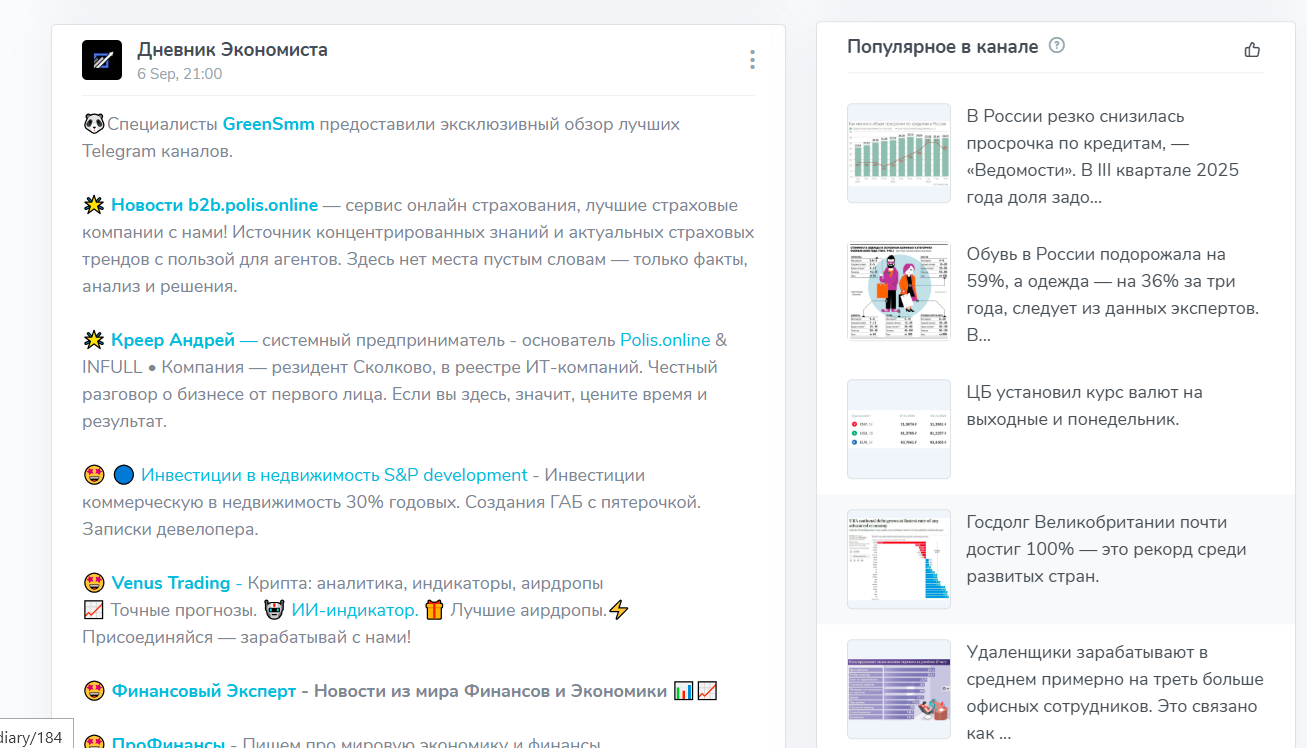Click the credit delinquency chart thumbnail

[x=898, y=152]
